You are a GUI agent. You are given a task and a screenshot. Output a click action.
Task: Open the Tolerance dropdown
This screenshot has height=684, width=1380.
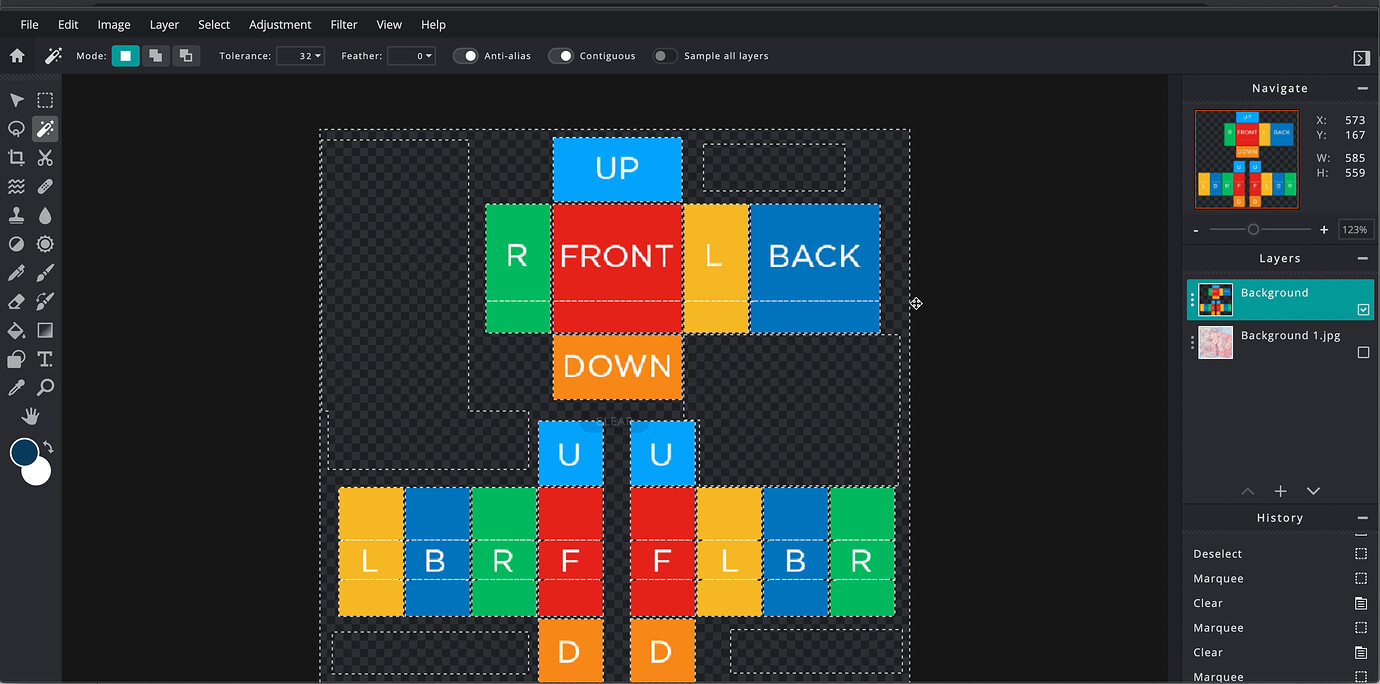tap(301, 56)
